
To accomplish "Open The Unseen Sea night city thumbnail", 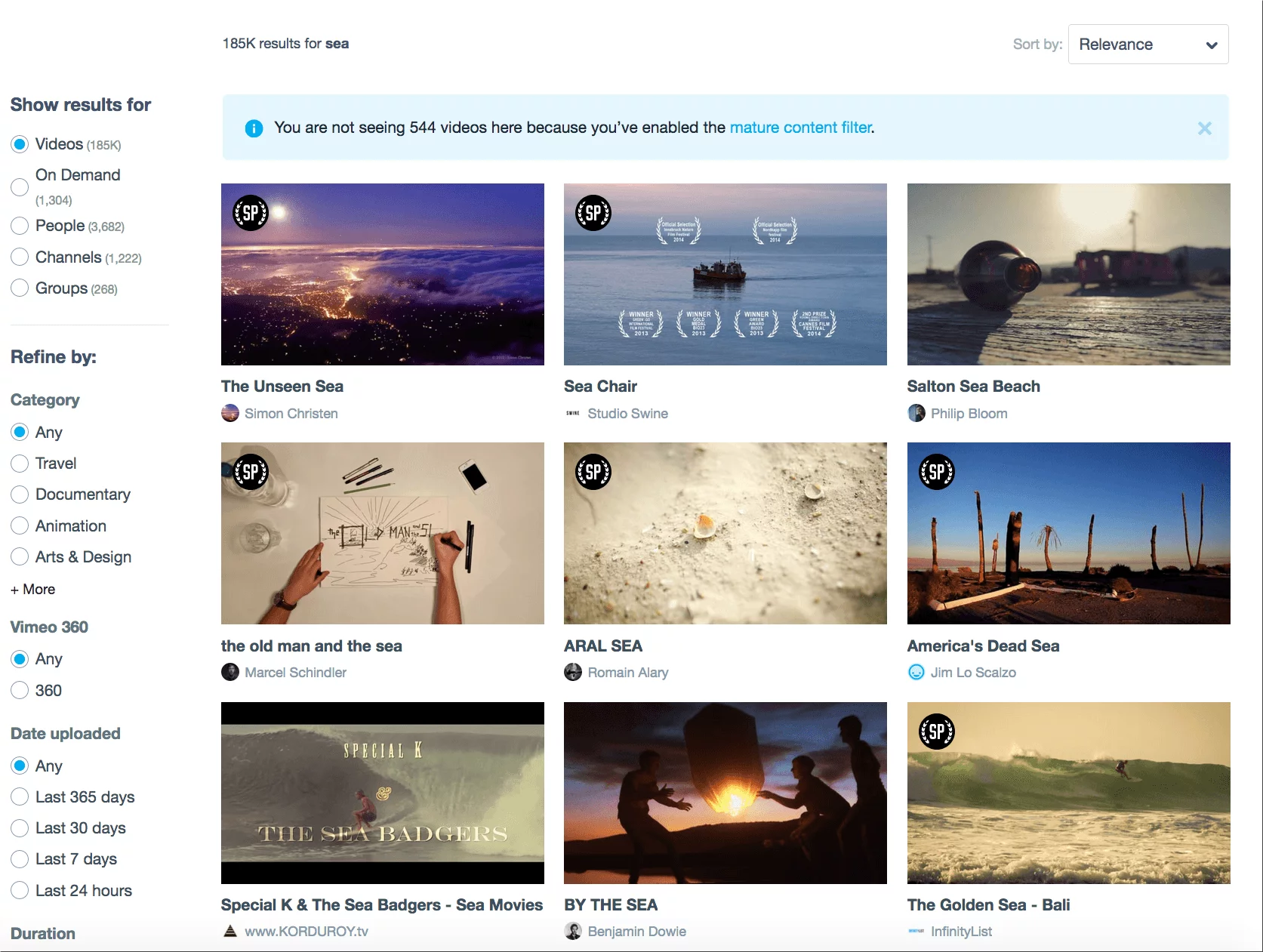I will click(x=383, y=275).
